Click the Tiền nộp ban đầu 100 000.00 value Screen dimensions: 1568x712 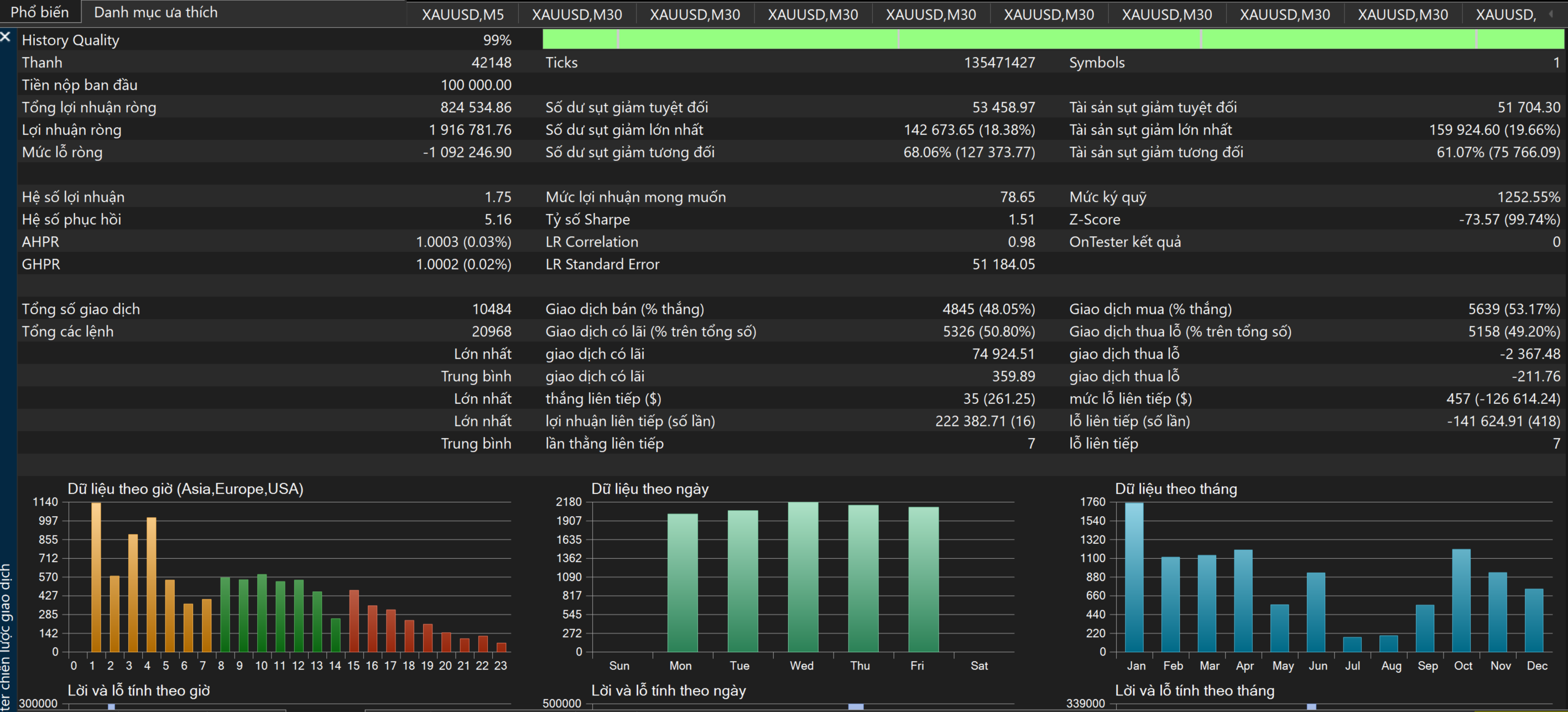point(476,85)
